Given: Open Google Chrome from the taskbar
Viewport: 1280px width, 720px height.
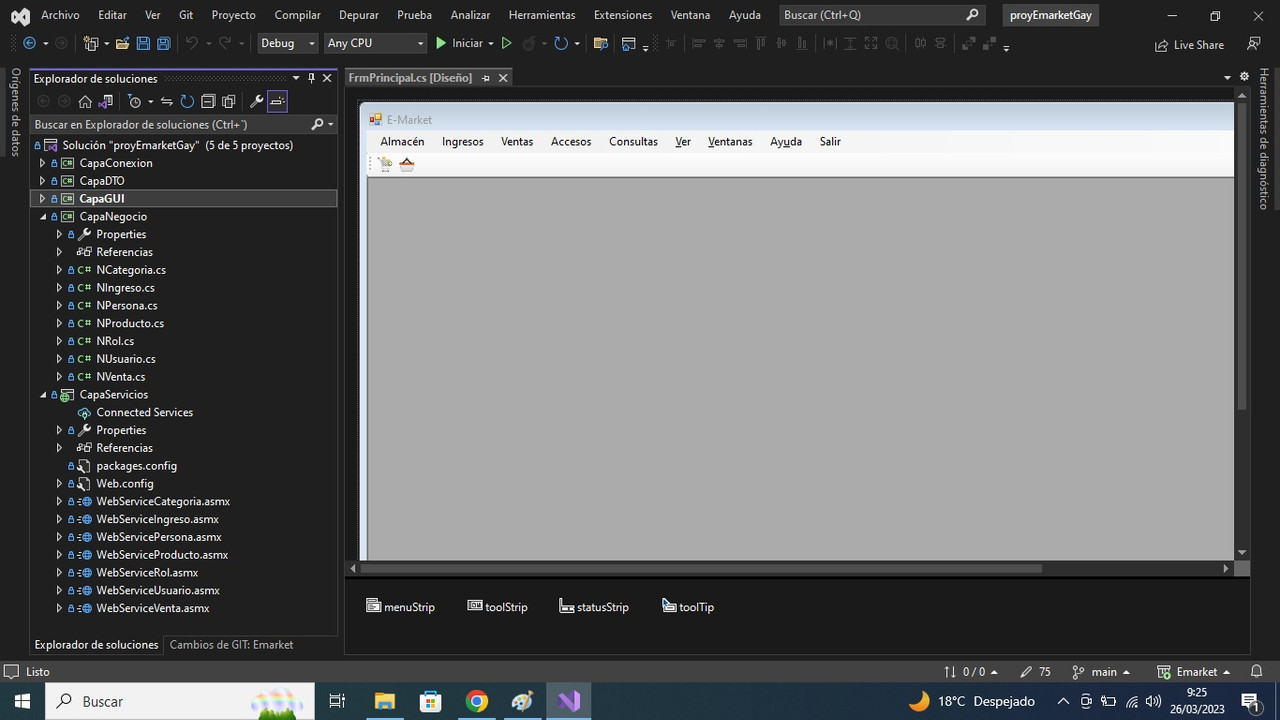Looking at the screenshot, I should [x=477, y=701].
